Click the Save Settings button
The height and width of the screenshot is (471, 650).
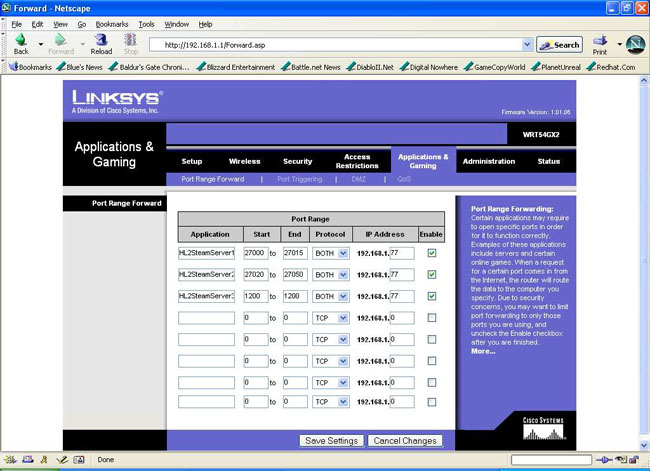pos(331,441)
